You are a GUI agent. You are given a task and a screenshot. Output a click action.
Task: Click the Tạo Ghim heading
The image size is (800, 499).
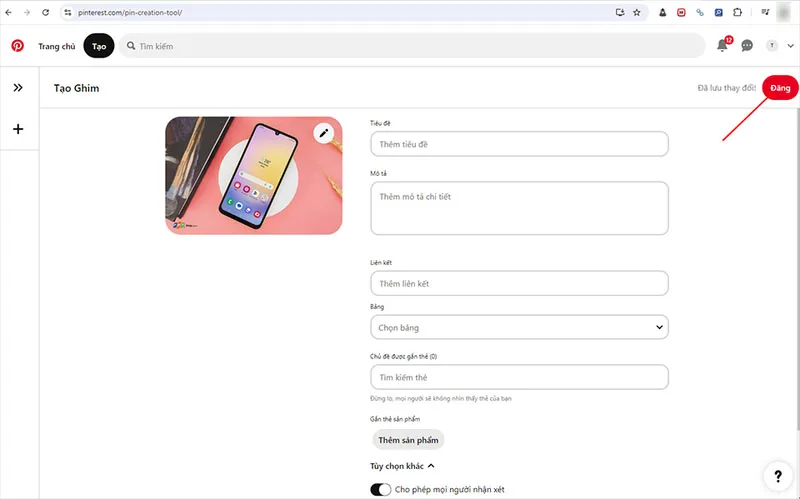tap(77, 88)
